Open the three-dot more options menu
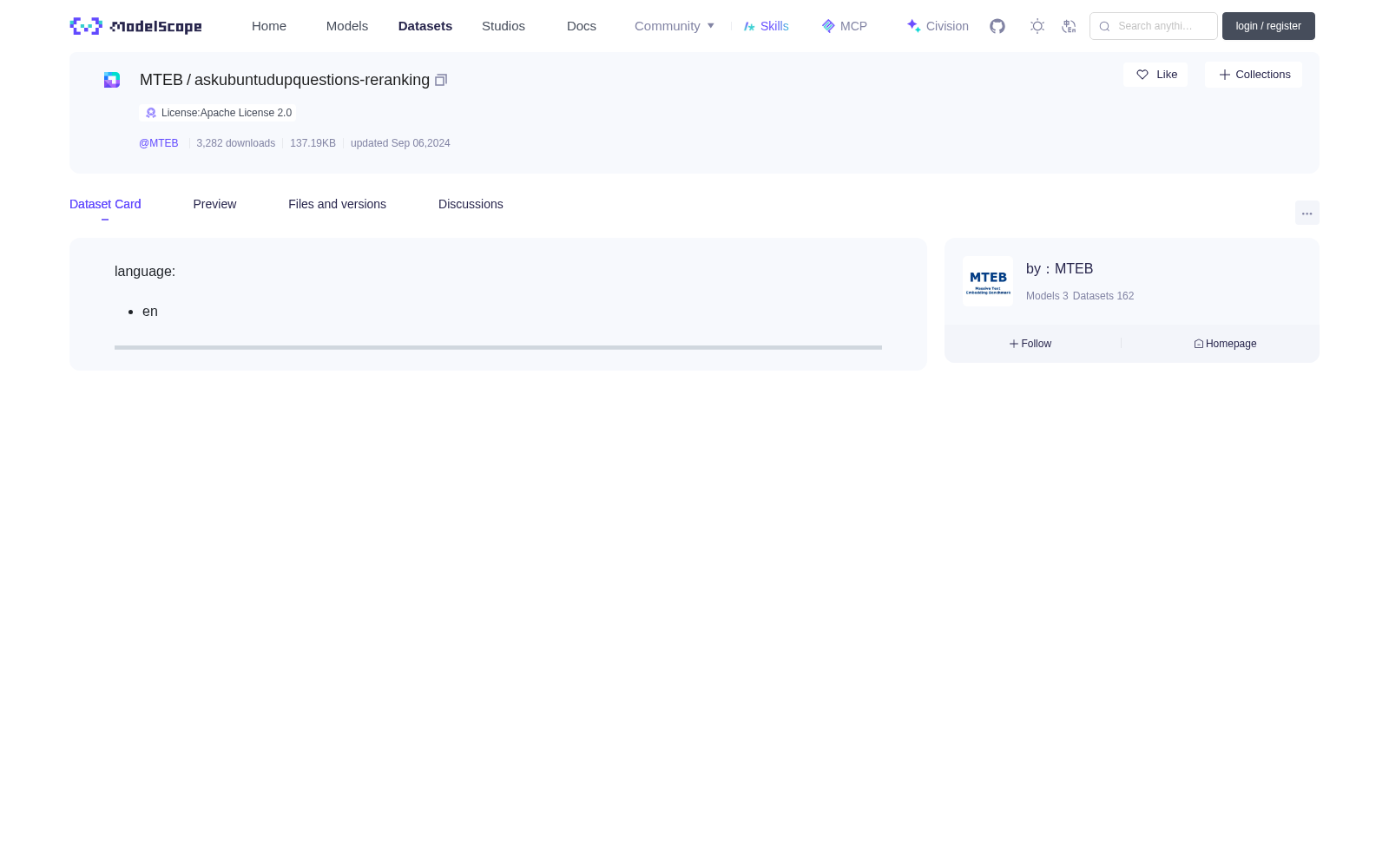 [x=1307, y=214]
